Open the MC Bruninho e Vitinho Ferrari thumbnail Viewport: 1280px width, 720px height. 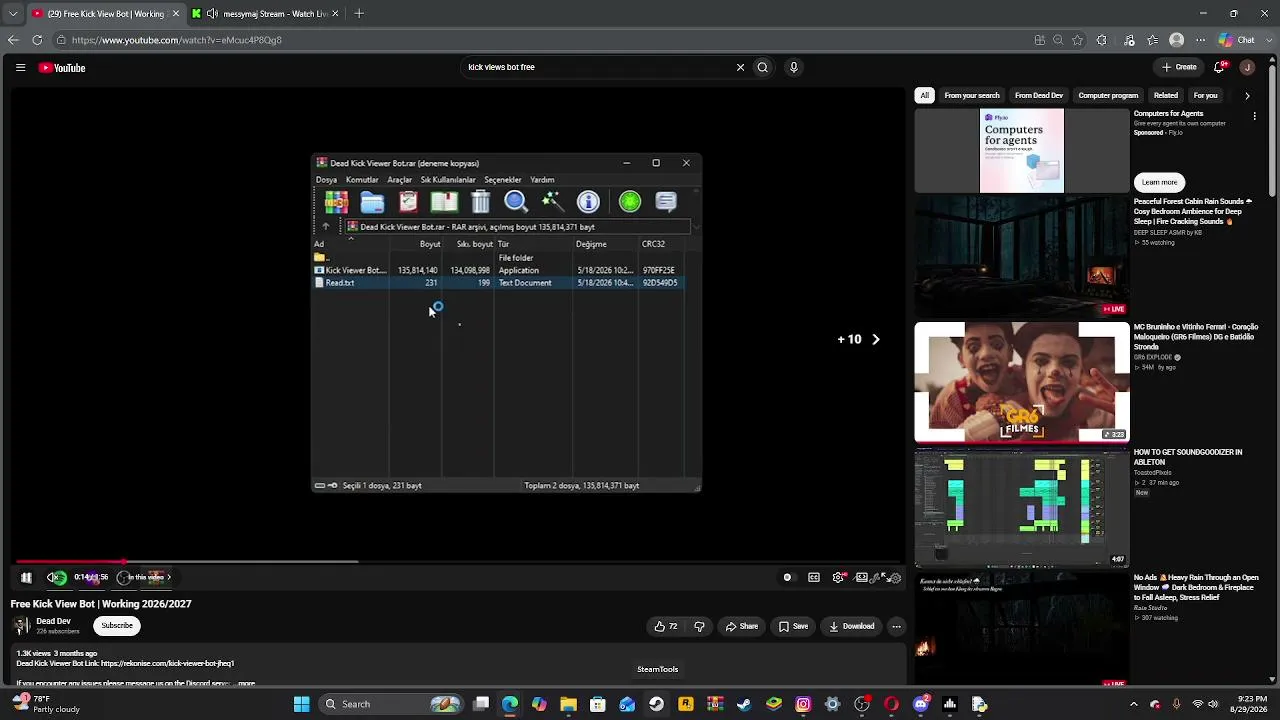tap(1022, 382)
